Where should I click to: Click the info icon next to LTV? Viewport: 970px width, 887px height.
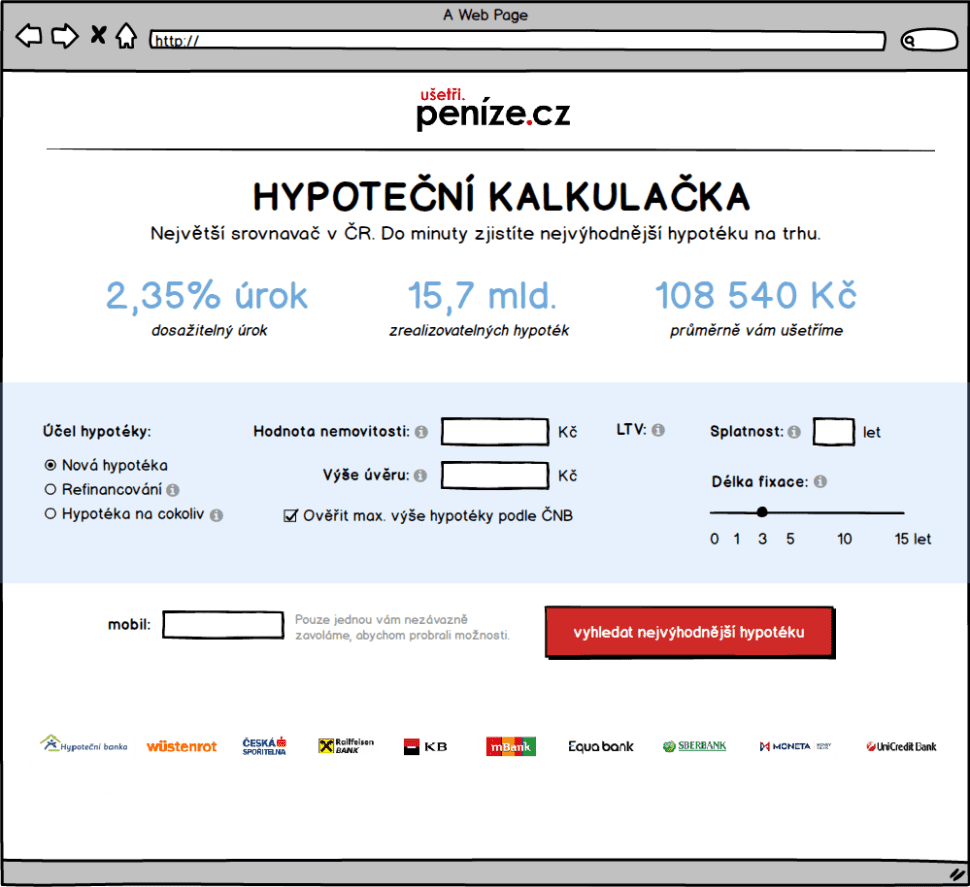(x=658, y=430)
